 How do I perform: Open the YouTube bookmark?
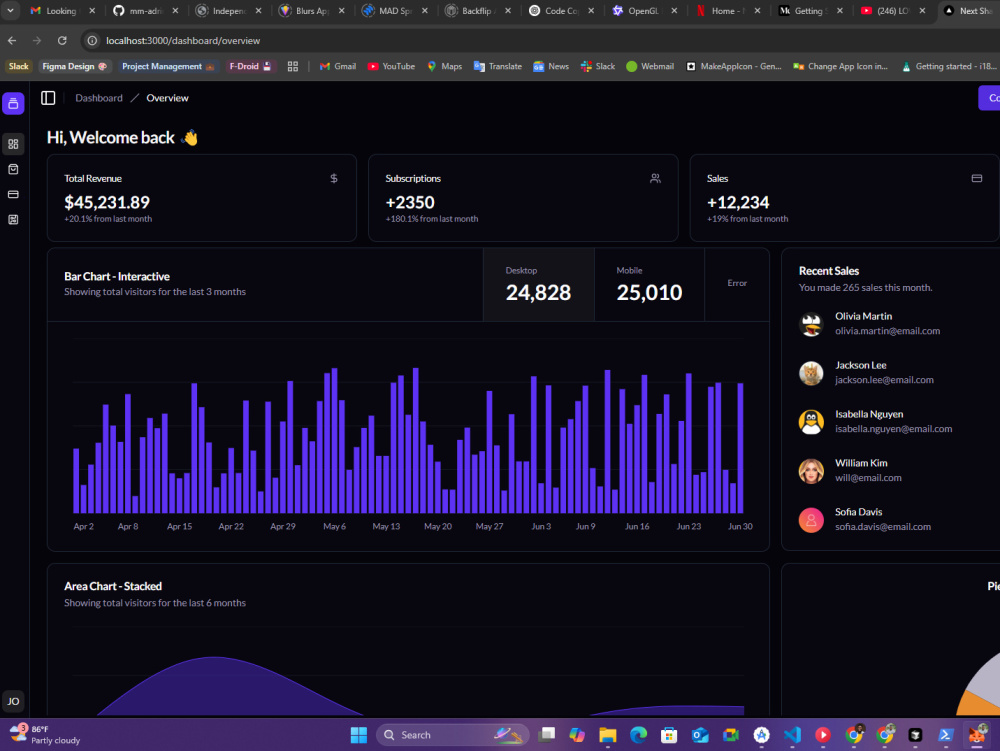coord(392,66)
